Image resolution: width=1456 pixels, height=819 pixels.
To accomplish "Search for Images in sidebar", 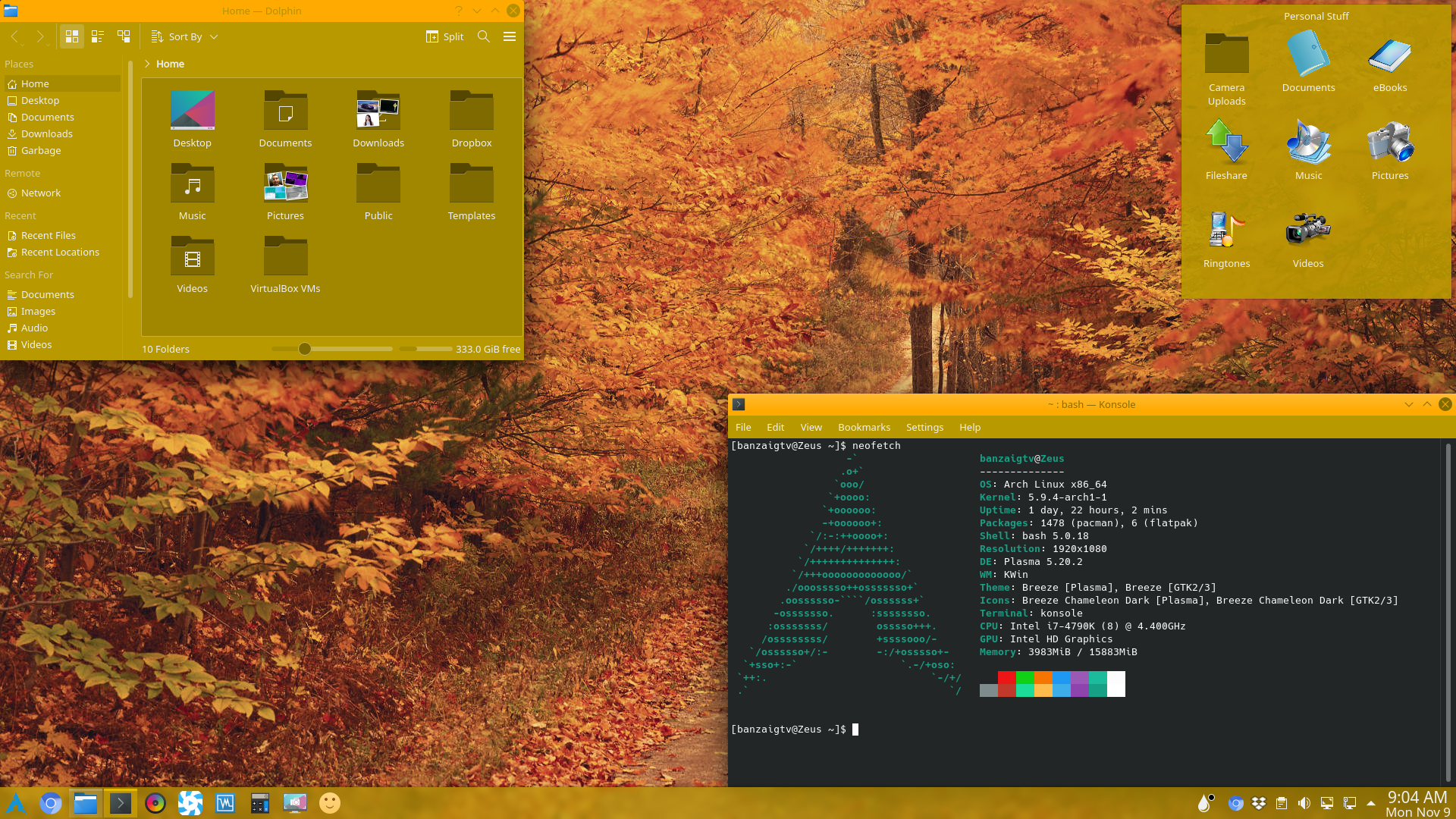I will (62, 311).
